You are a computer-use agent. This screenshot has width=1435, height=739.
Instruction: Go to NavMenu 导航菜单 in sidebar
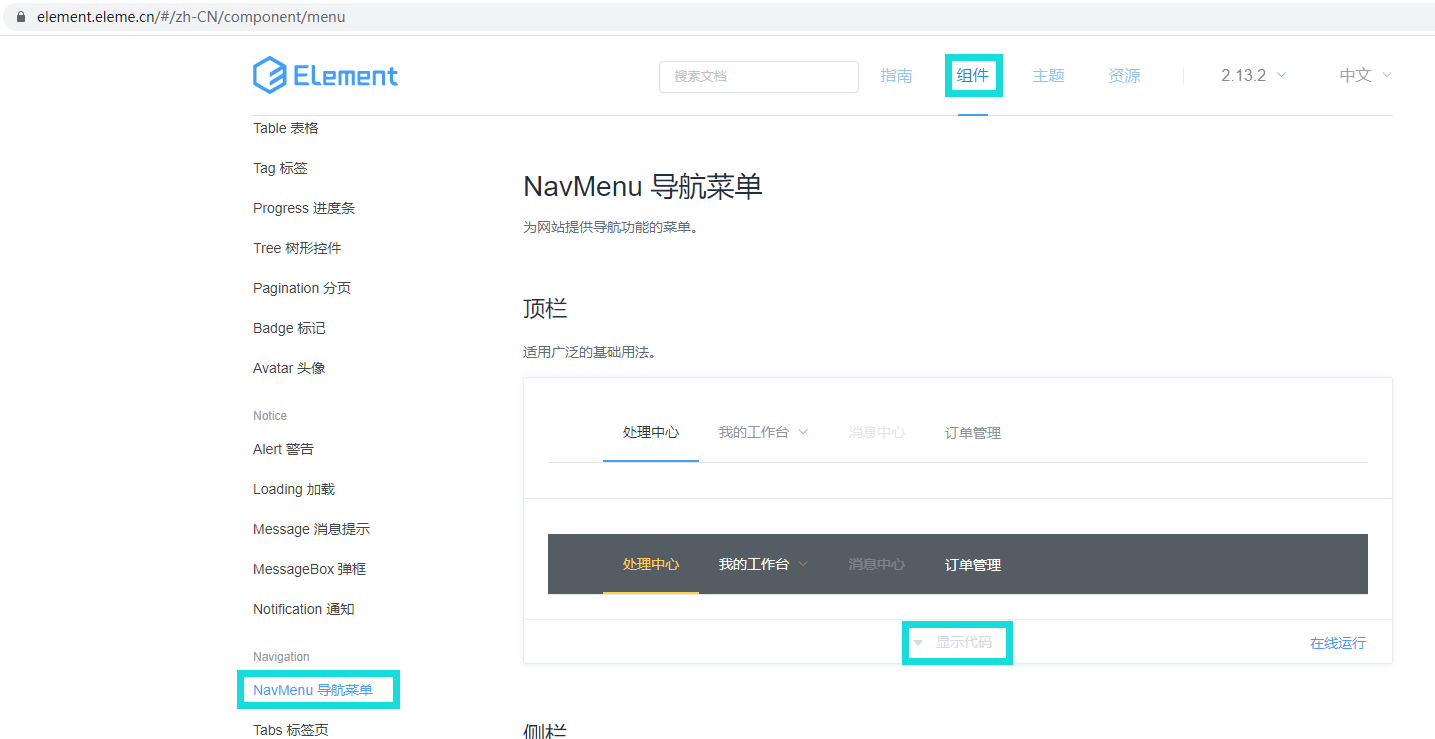(313, 690)
